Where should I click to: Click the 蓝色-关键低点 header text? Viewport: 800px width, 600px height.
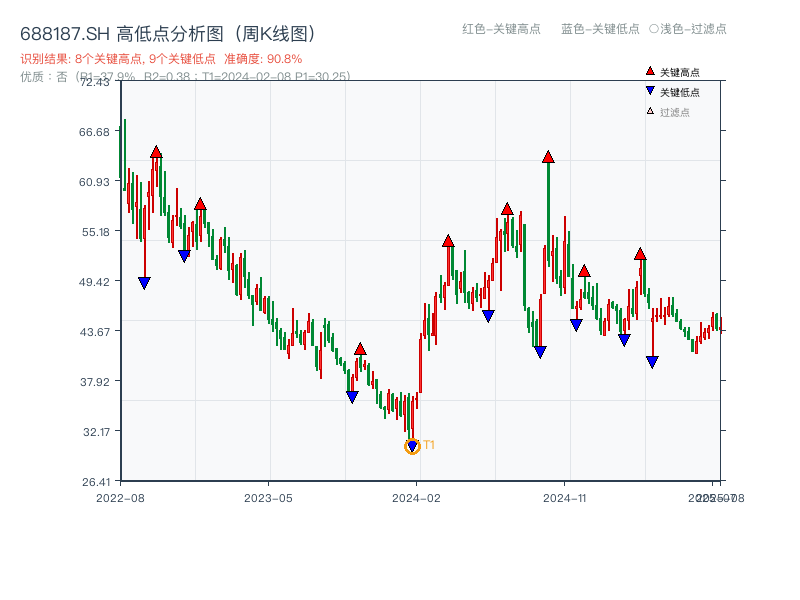600,29
